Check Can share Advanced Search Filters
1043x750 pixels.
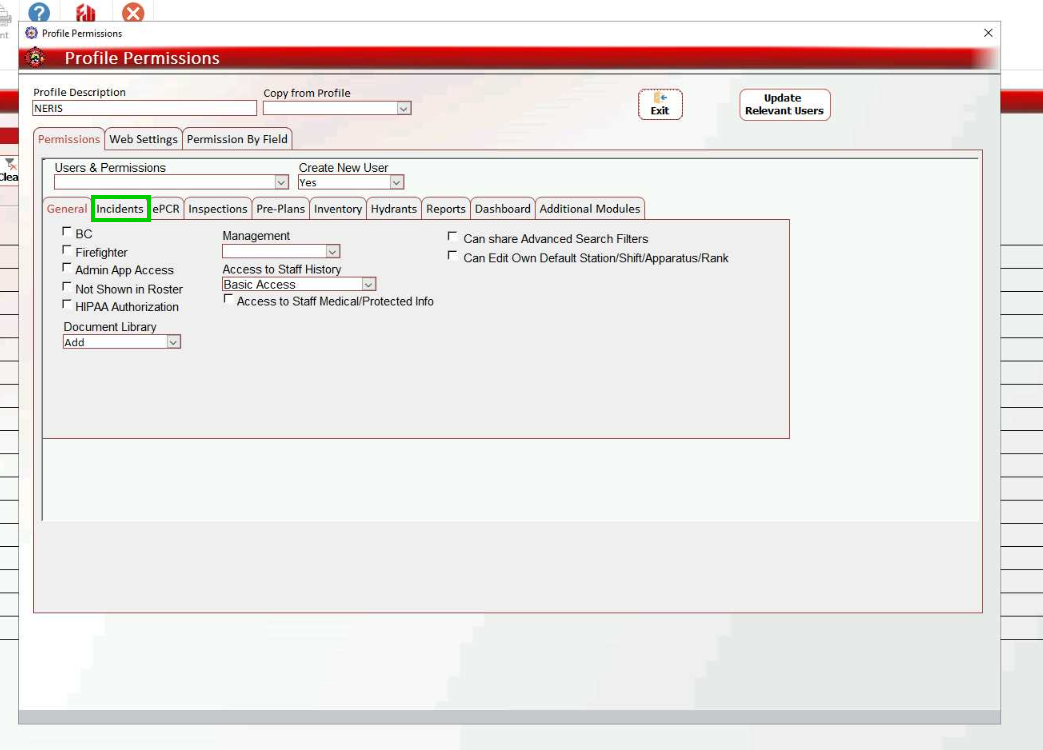tap(453, 238)
